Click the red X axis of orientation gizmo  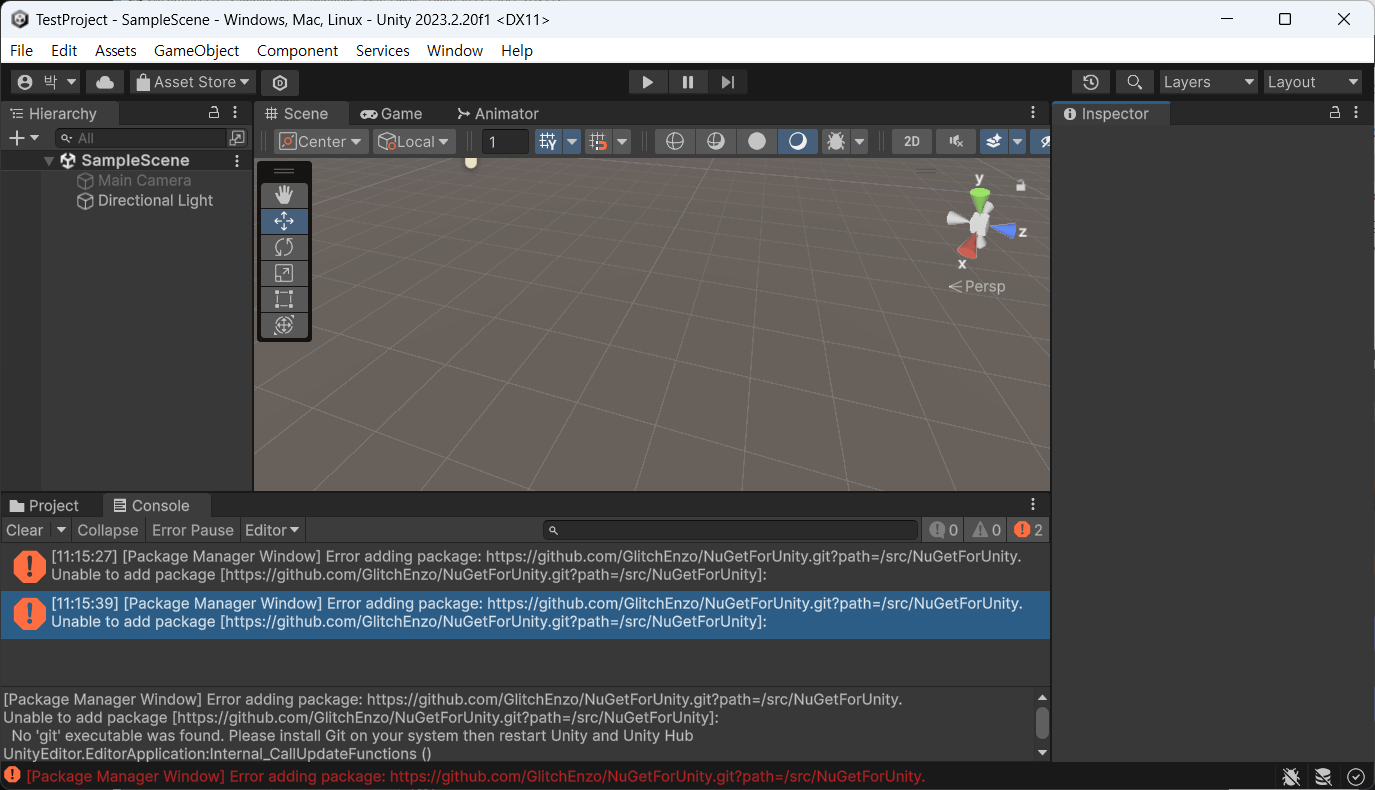tap(966, 247)
